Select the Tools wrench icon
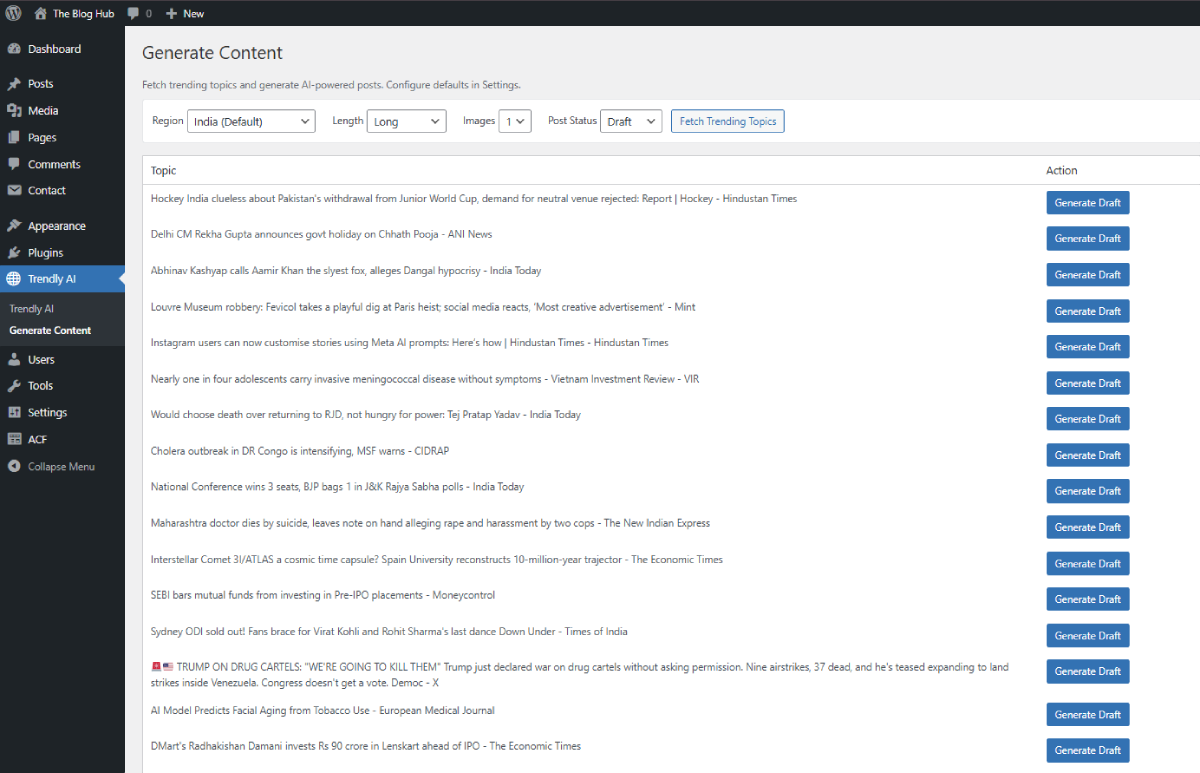This screenshot has width=1200, height=773. pos(16,385)
